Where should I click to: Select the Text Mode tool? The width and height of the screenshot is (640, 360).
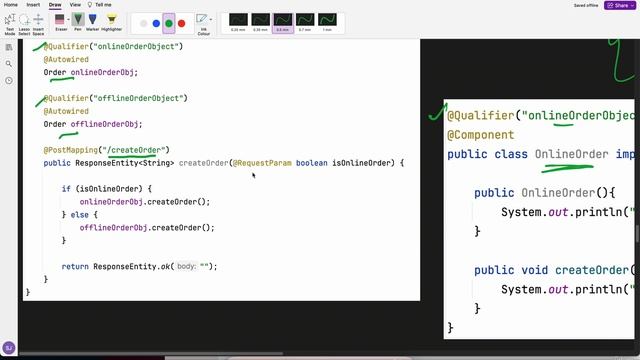pos(10,24)
